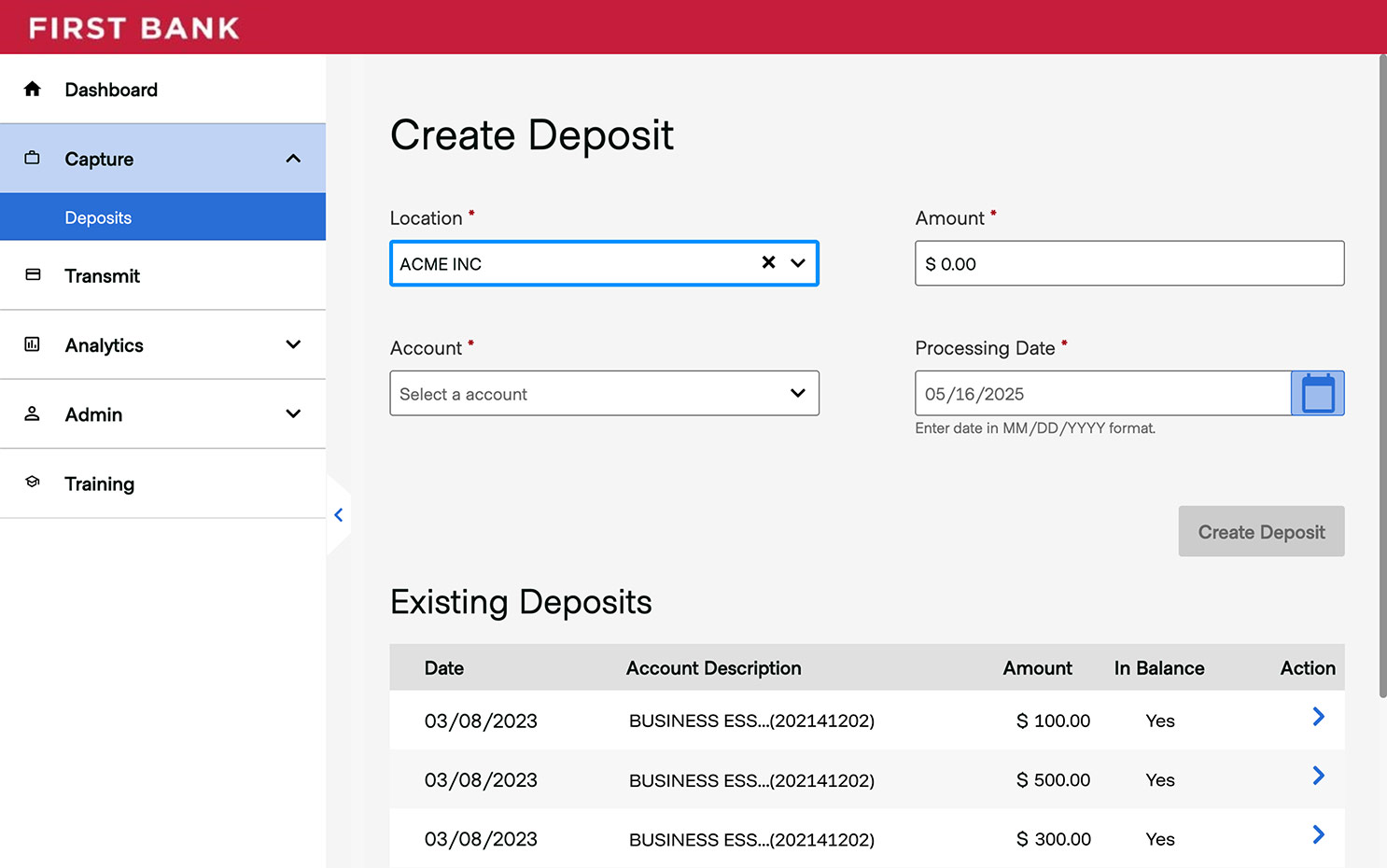The width and height of the screenshot is (1387, 868).
Task: Open the Select a account dropdown
Action: pos(604,393)
